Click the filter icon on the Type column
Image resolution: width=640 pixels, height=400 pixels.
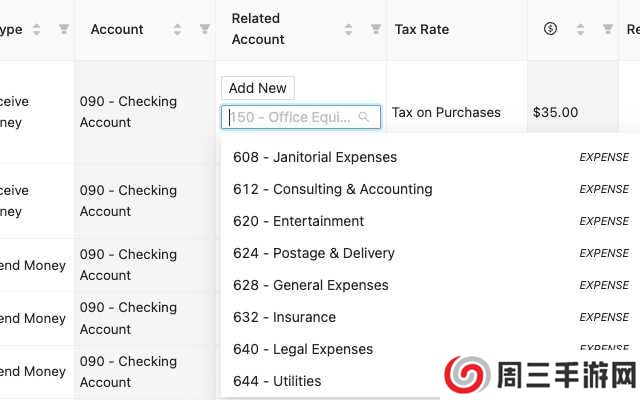click(x=64, y=30)
